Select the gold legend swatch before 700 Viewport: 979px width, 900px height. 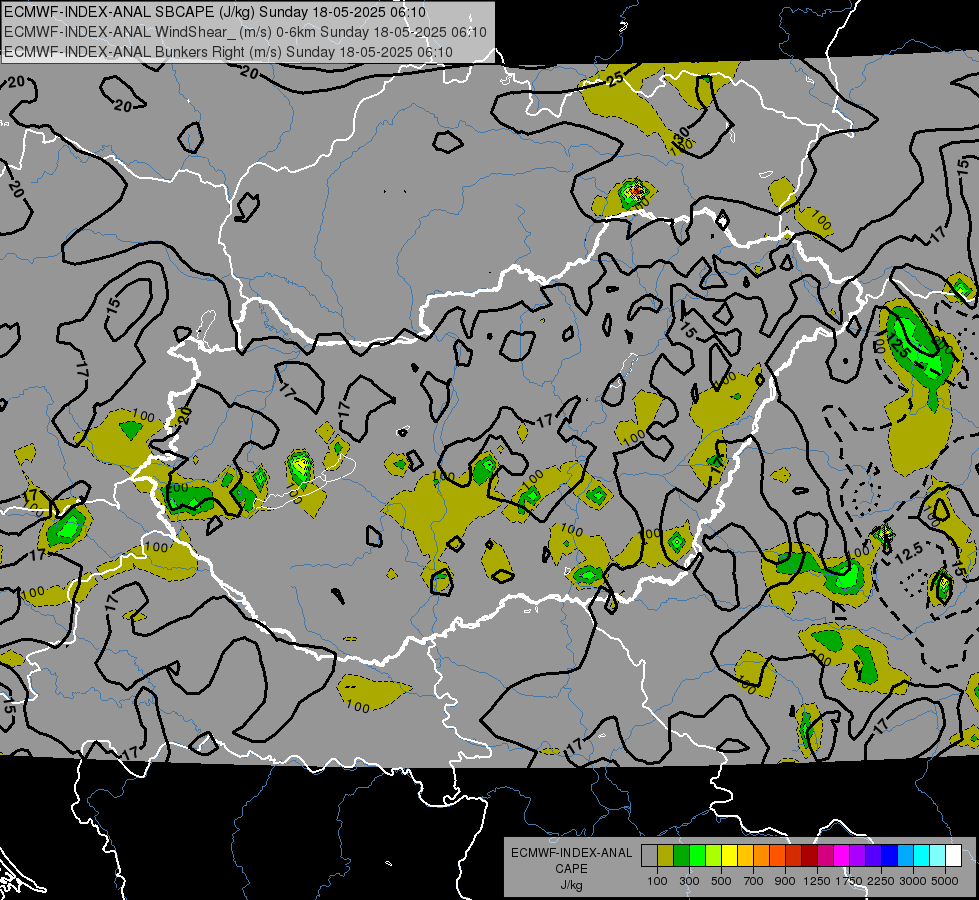(x=745, y=856)
